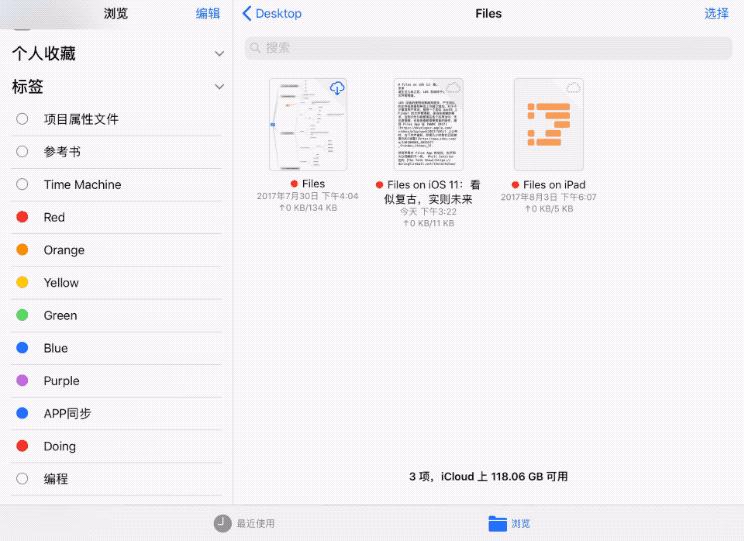
Task: Tap the 标签 section heading
Action: pyautogui.click(x=28, y=86)
